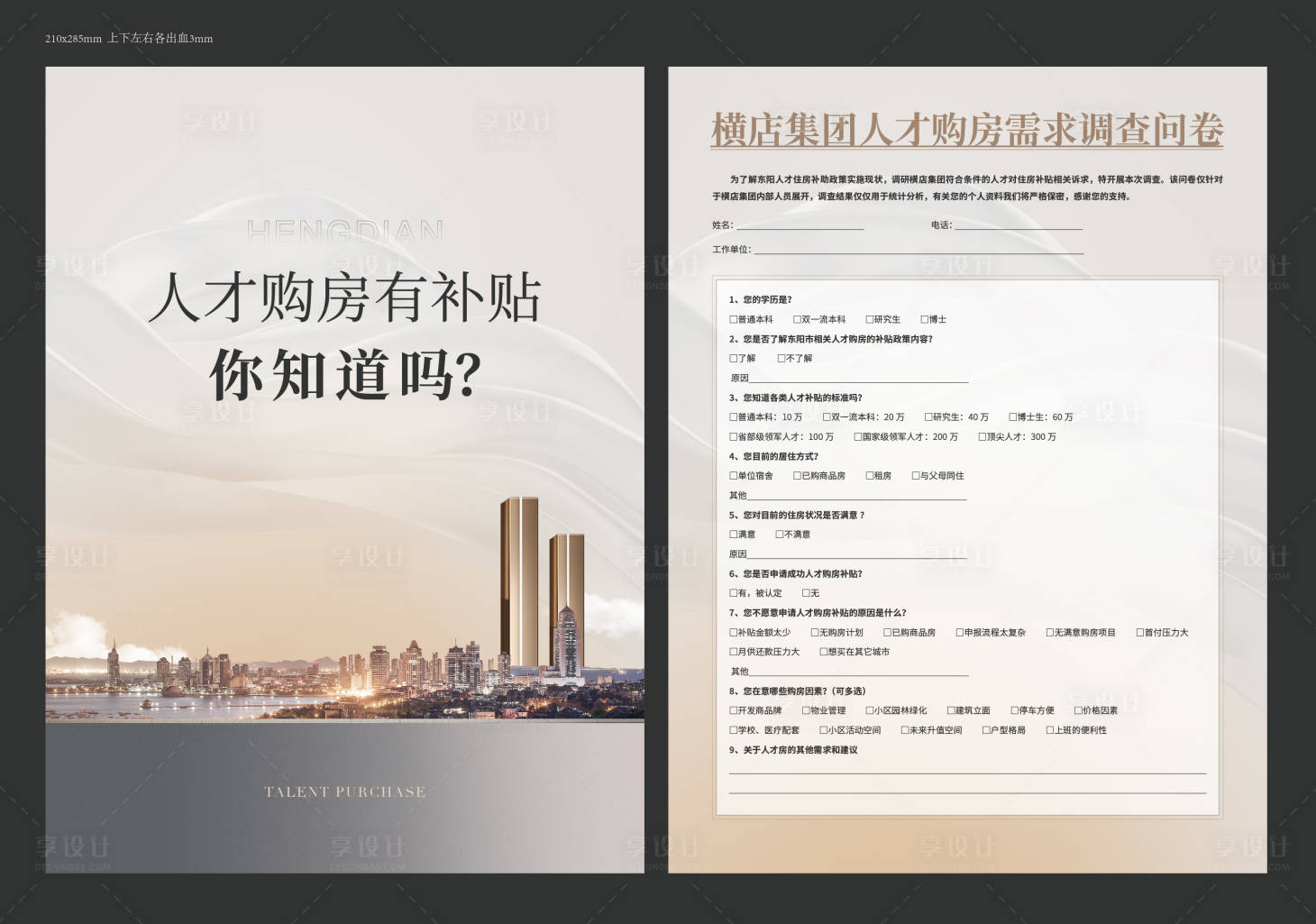
Task: Check 已购商品房 under question 4
Action: pos(798,475)
